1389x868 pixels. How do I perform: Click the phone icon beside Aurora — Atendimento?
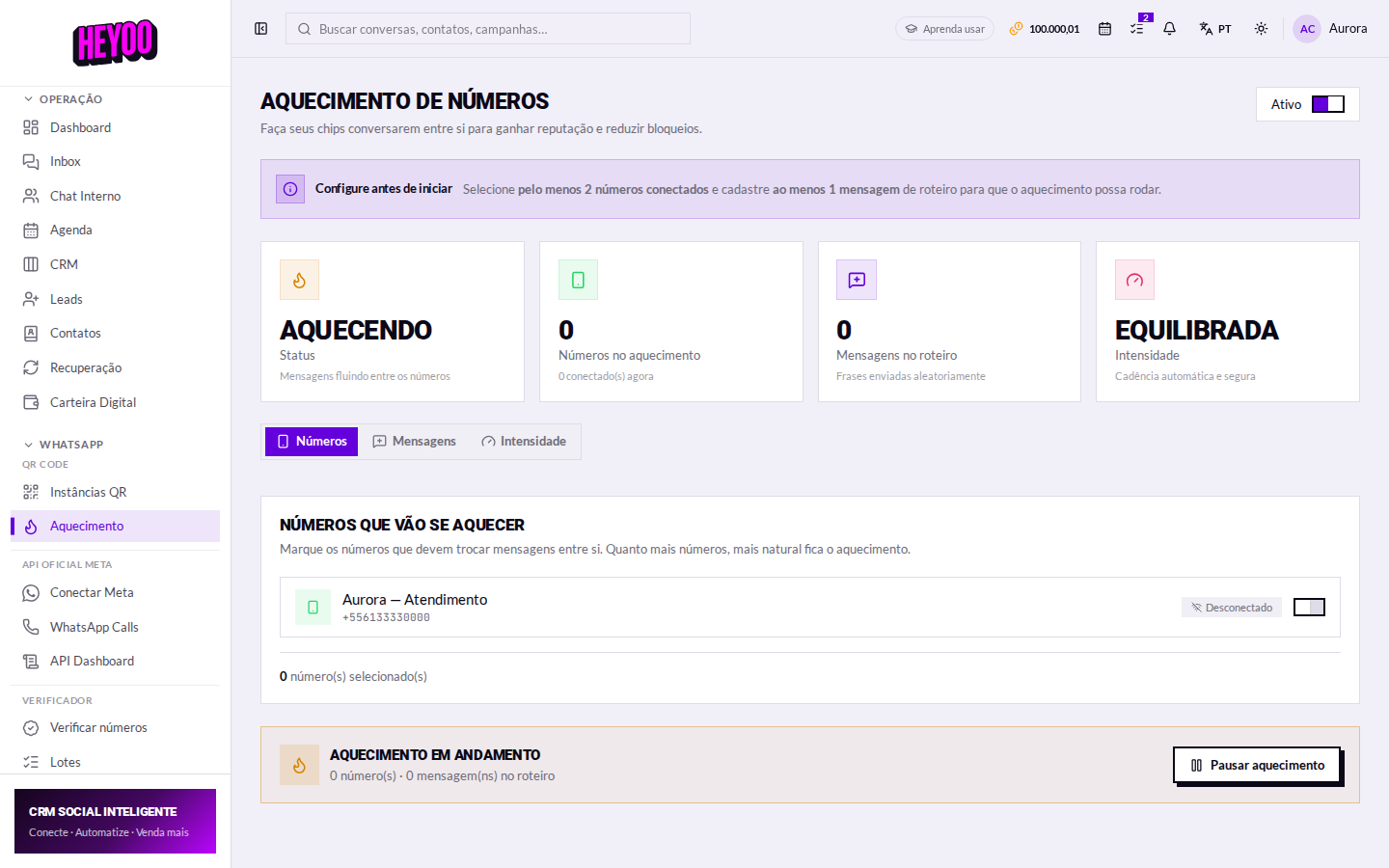coord(313,608)
